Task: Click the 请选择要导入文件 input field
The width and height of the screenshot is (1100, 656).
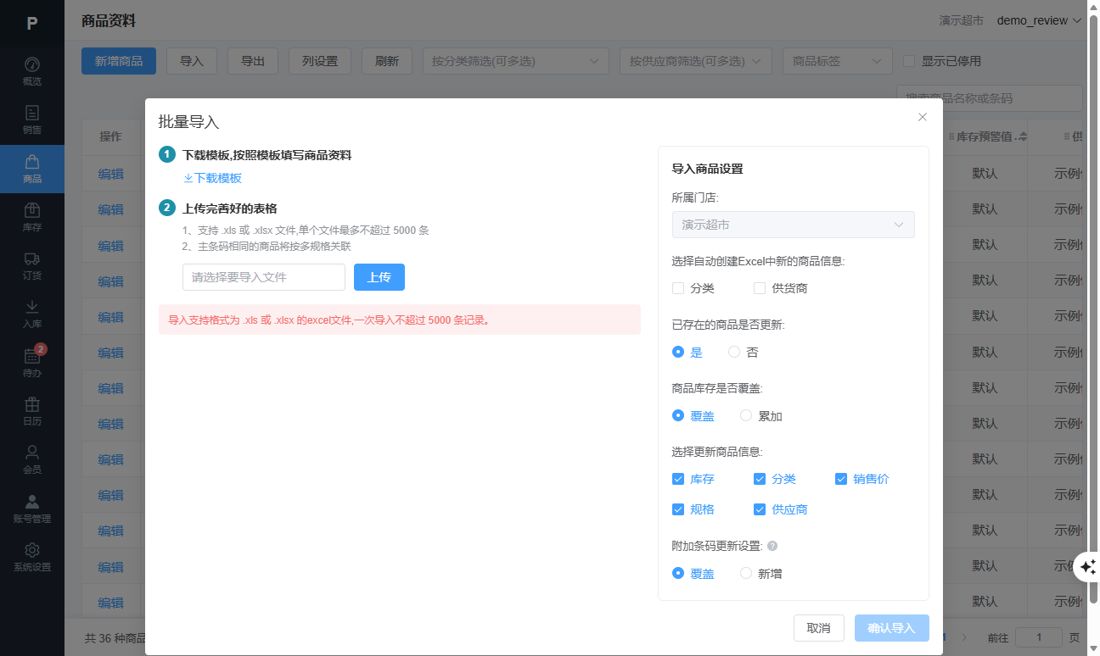Action: pyautogui.click(x=264, y=277)
